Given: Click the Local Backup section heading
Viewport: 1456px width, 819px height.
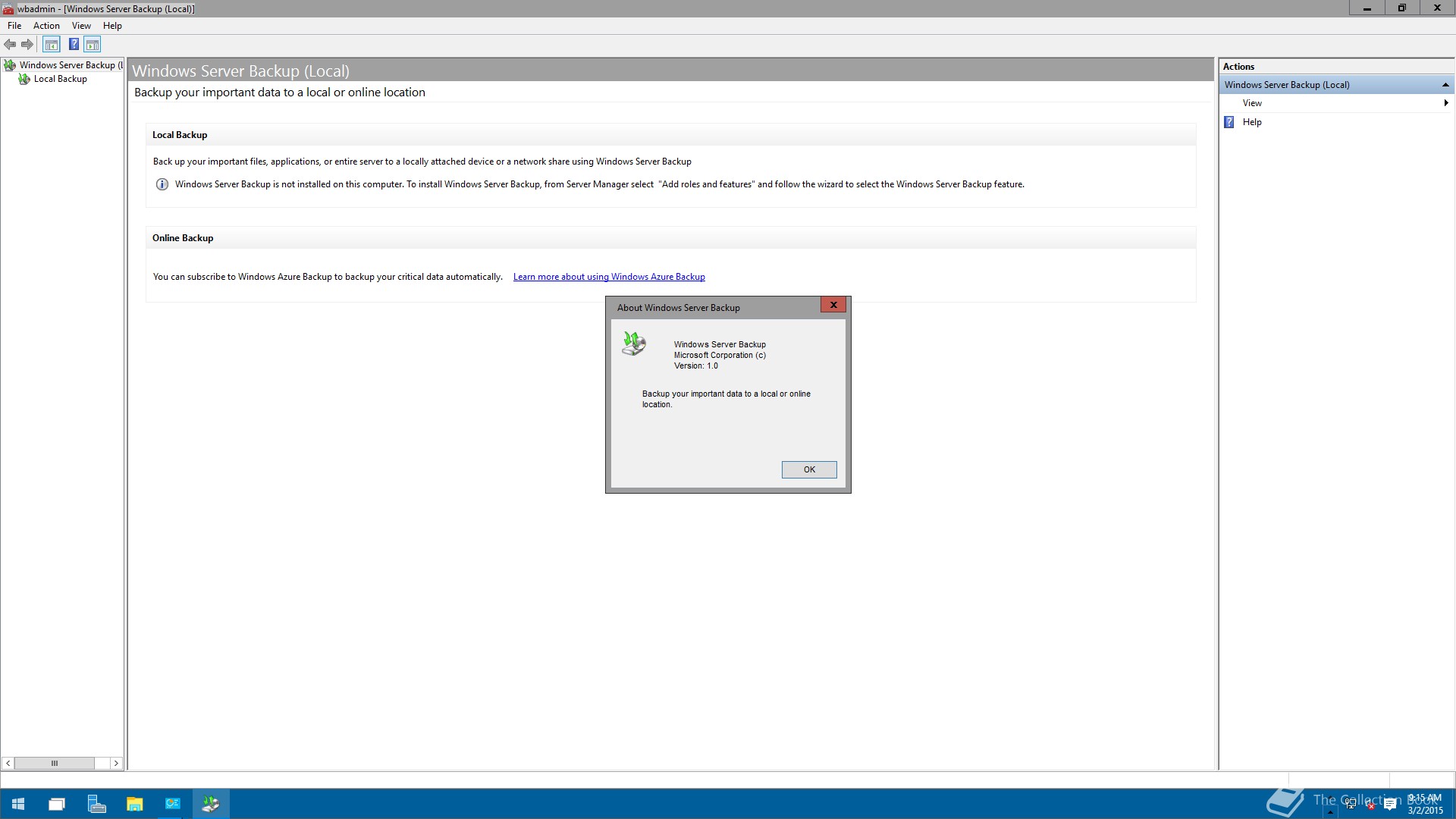Looking at the screenshot, I should [x=180, y=135].
